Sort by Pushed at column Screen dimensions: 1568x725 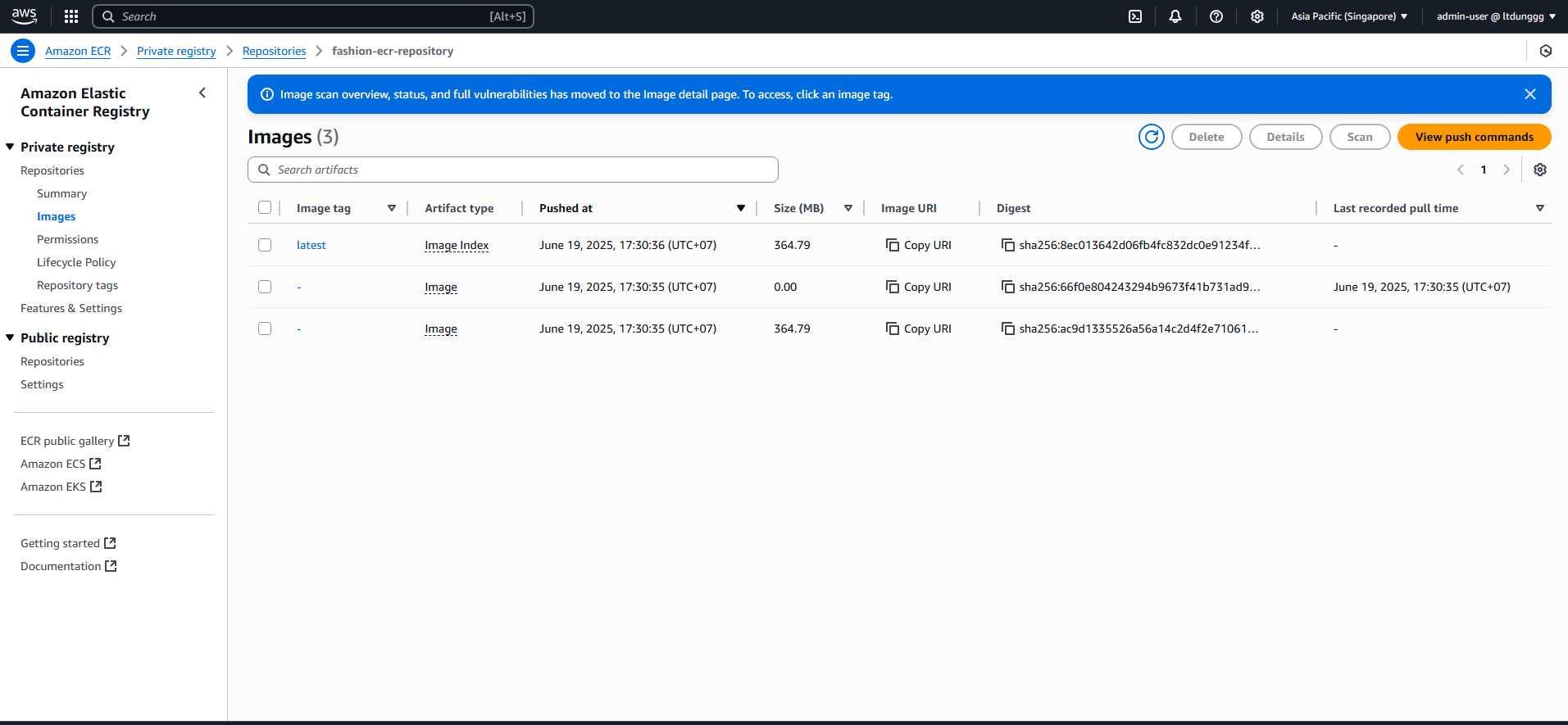(x=741, y=208)
